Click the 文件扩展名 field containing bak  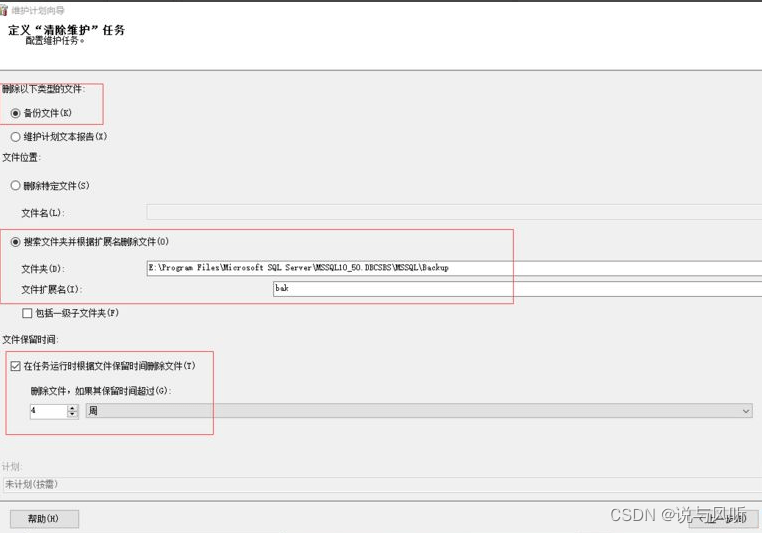click(x=517, y=289)
